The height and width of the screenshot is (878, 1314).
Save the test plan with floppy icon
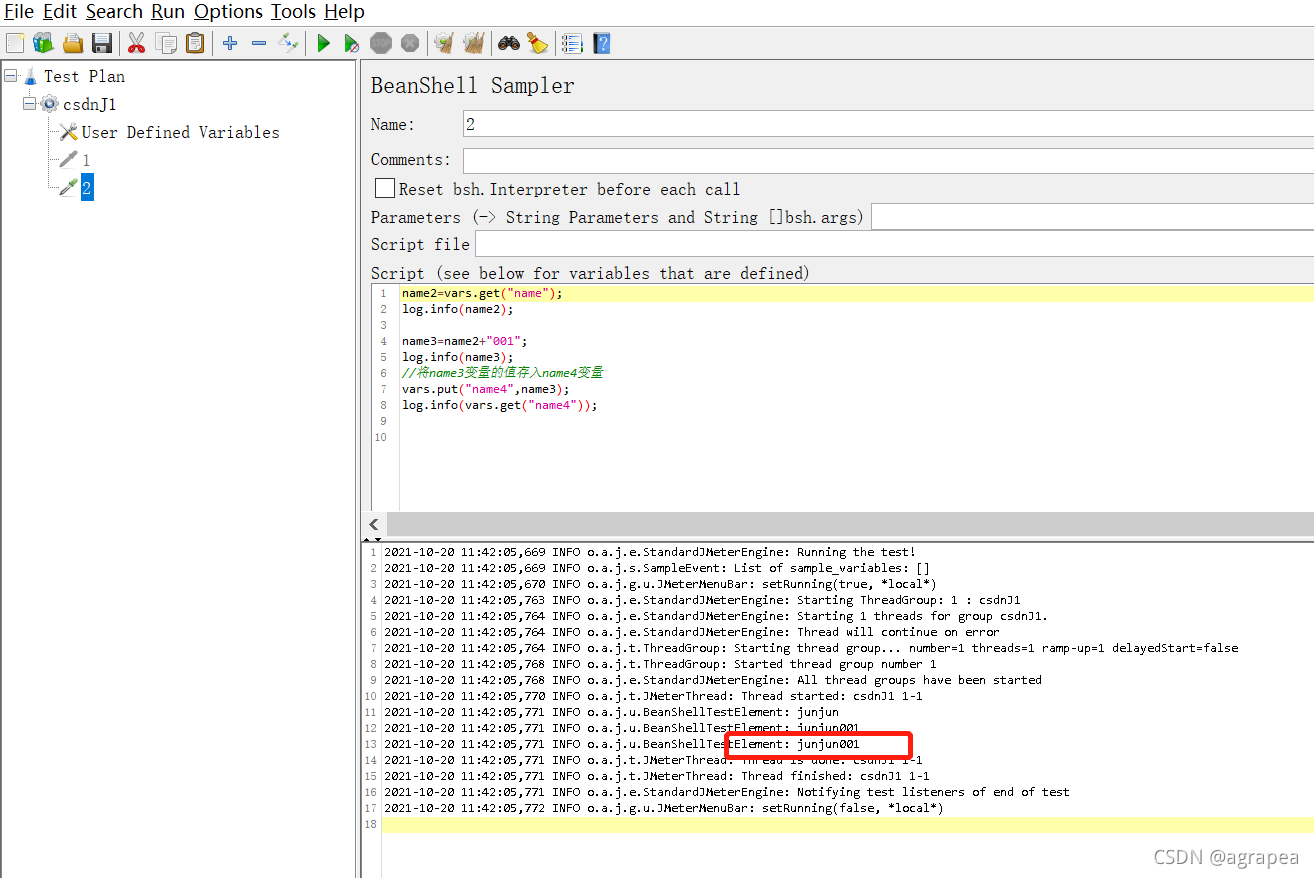pos(101,43)
